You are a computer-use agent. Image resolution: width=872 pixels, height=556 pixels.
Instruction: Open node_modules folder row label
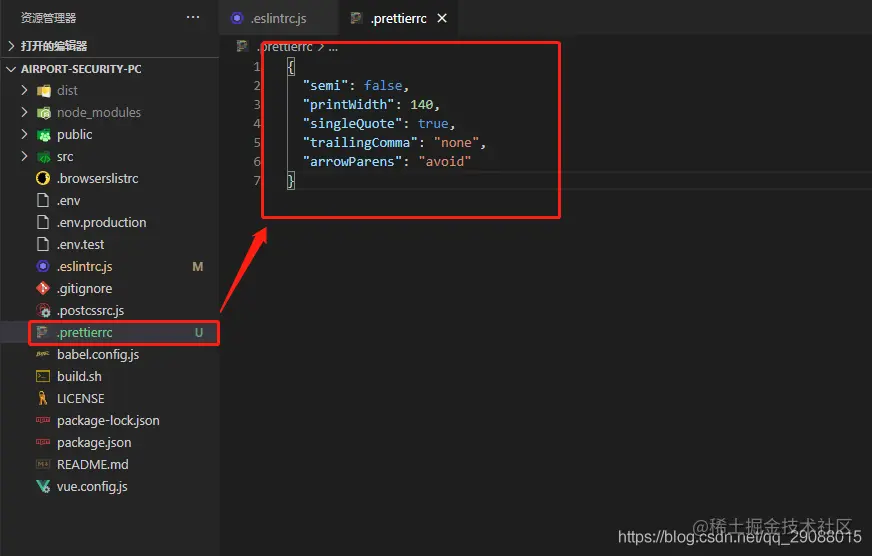[99, 112]
